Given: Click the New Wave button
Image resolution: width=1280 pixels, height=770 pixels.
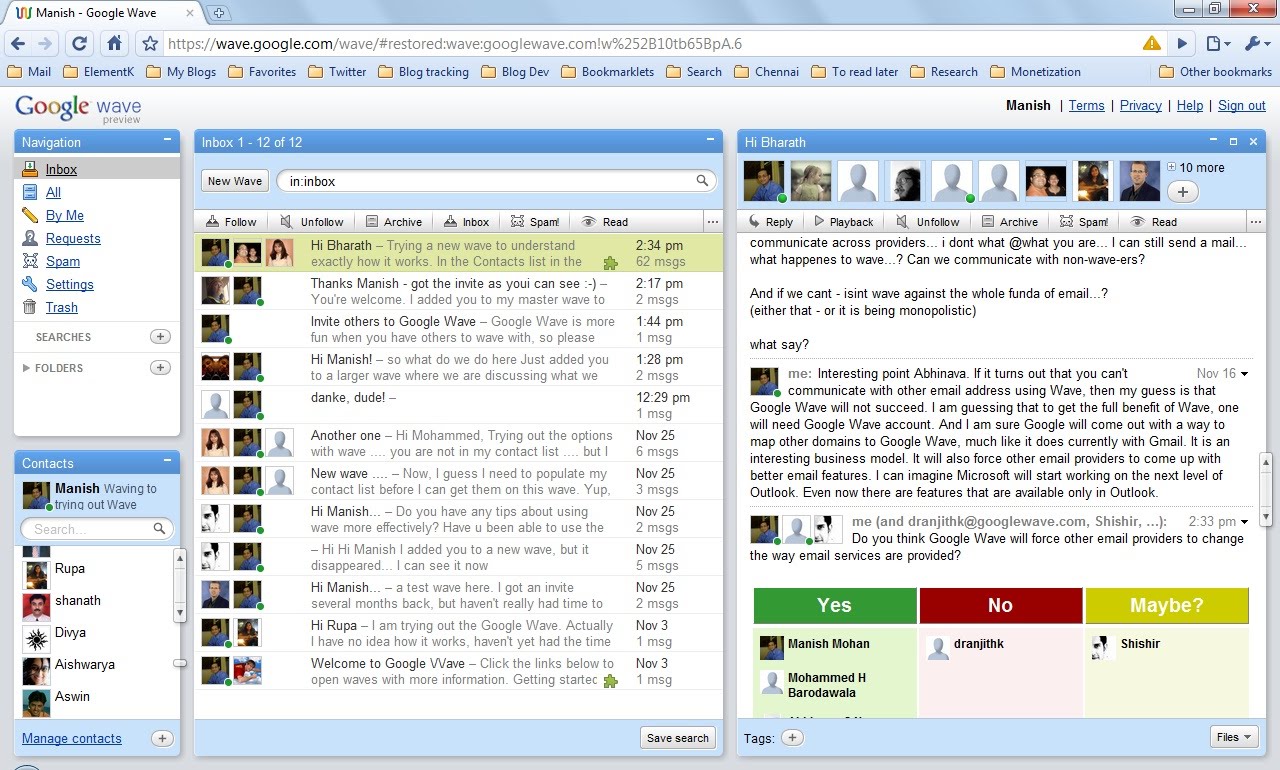Looking at the screenshot, I should coord(235,181).
